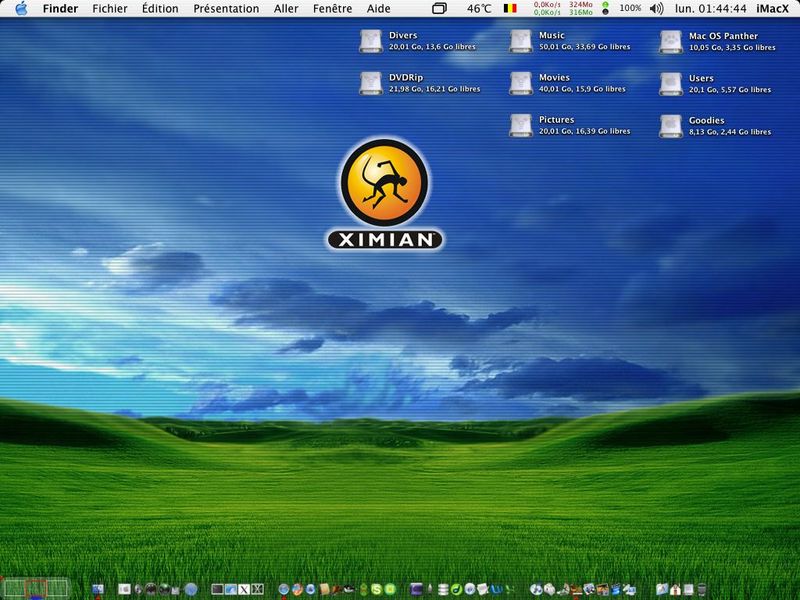Open the Terminal black-screen Dock icon
800x600 pixels.
pos(217,589)
